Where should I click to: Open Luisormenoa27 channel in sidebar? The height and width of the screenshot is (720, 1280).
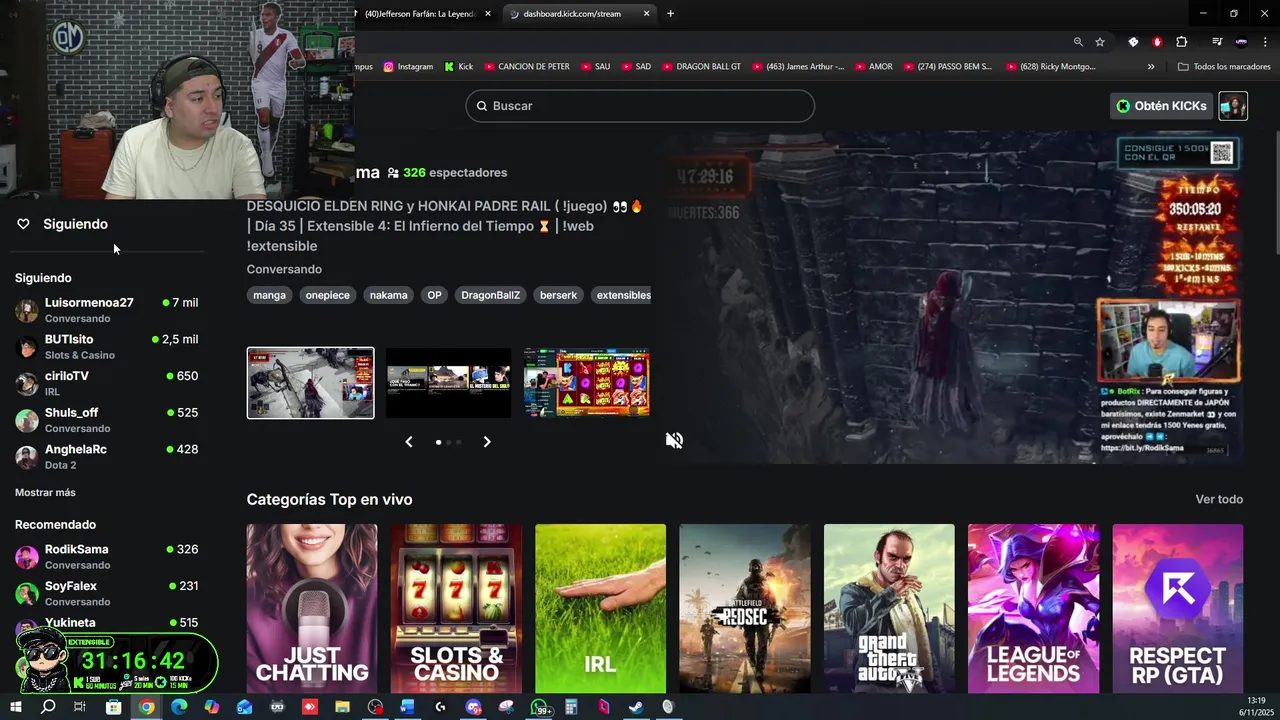tap(107, 310)
